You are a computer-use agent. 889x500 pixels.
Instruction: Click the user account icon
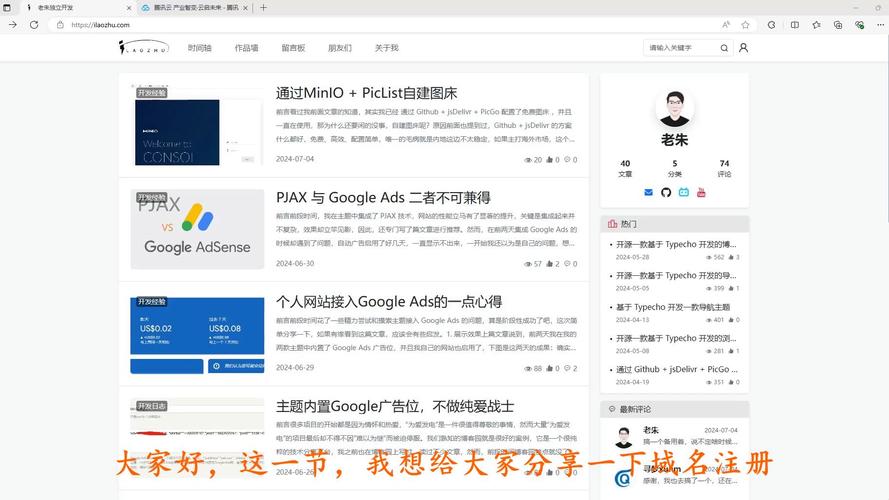(743, 48)
